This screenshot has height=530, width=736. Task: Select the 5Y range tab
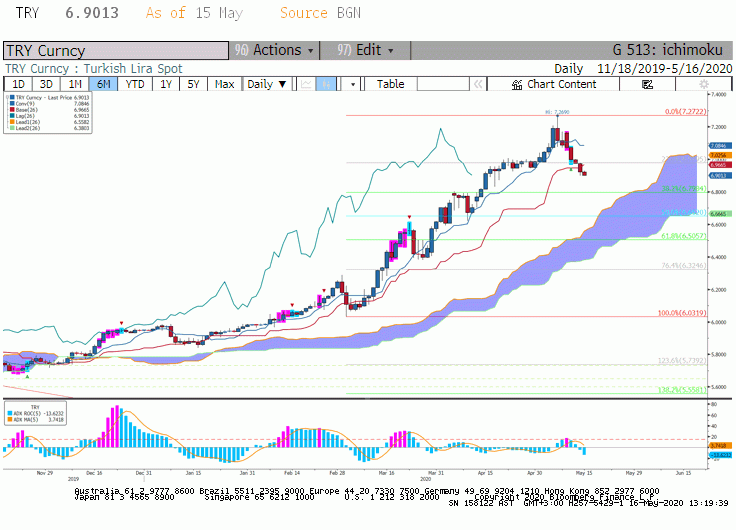[x=193, y=84]
